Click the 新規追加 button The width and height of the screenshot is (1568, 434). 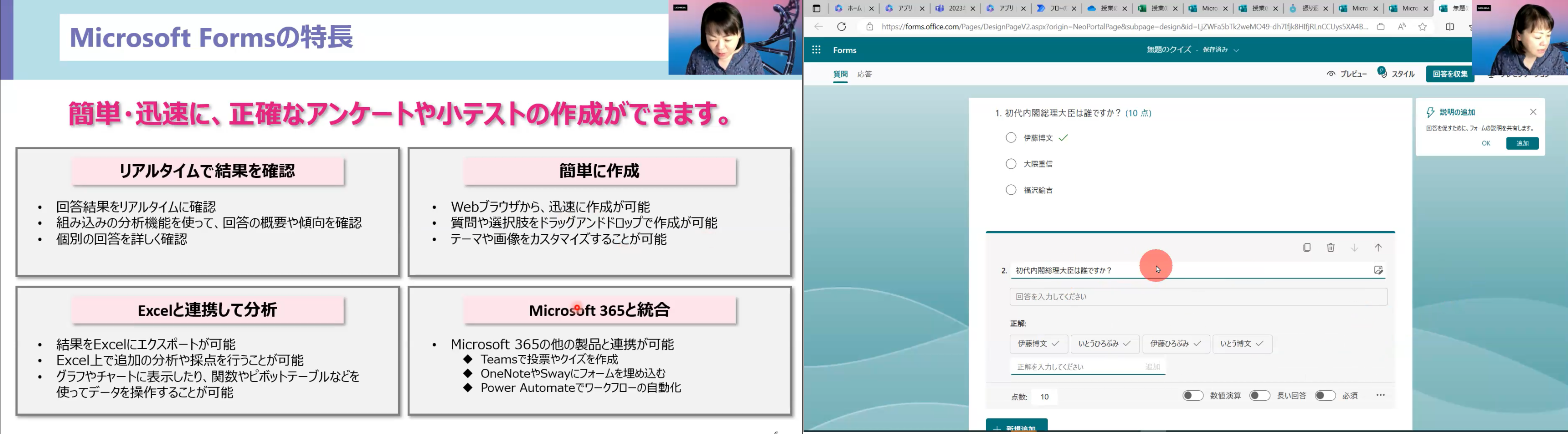click(1017, 425)
